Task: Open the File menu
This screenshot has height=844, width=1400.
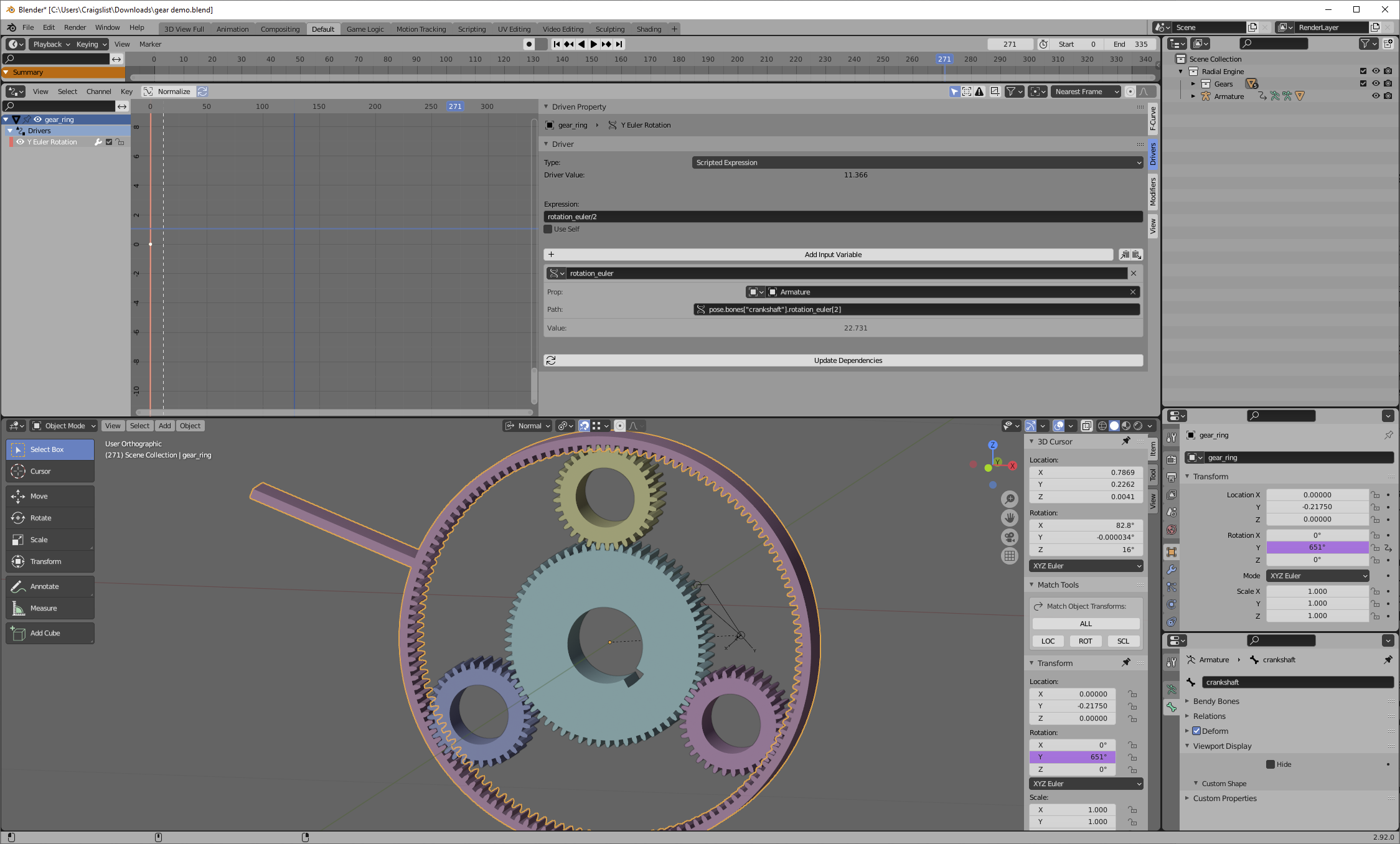Action: click(28, 27)
